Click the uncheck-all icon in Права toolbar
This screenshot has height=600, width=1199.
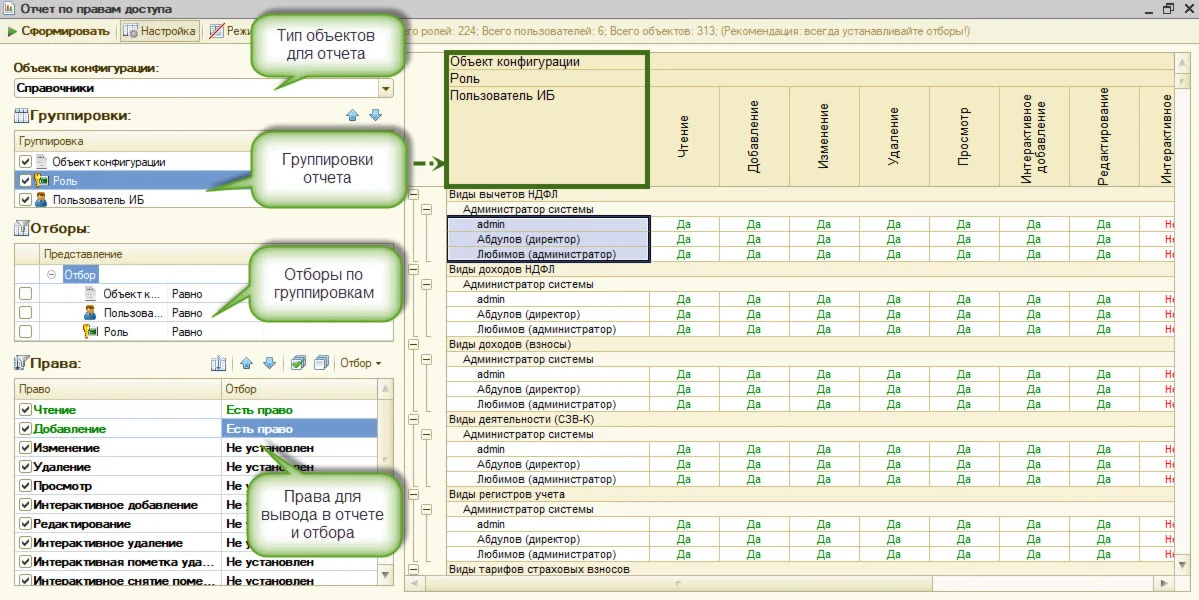321,363
